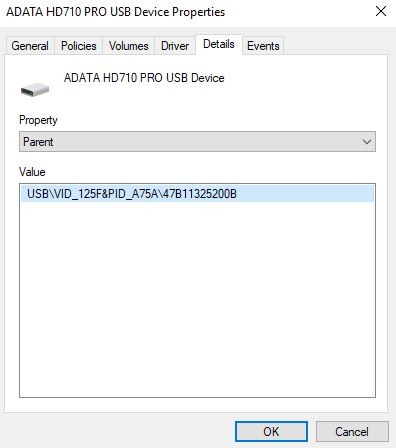Click the Property label
Screen dimensions: 396x448
click(x=38, y=120)
